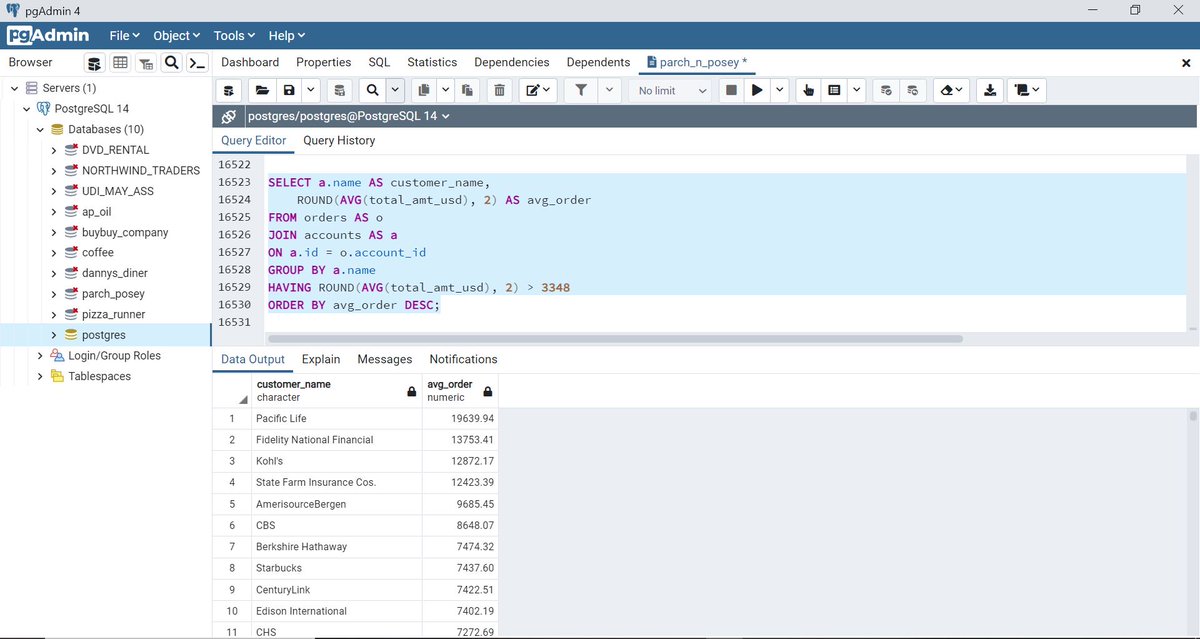Open the Help menu
This screenshot has width=1200, height=639.
coord(286,35)
